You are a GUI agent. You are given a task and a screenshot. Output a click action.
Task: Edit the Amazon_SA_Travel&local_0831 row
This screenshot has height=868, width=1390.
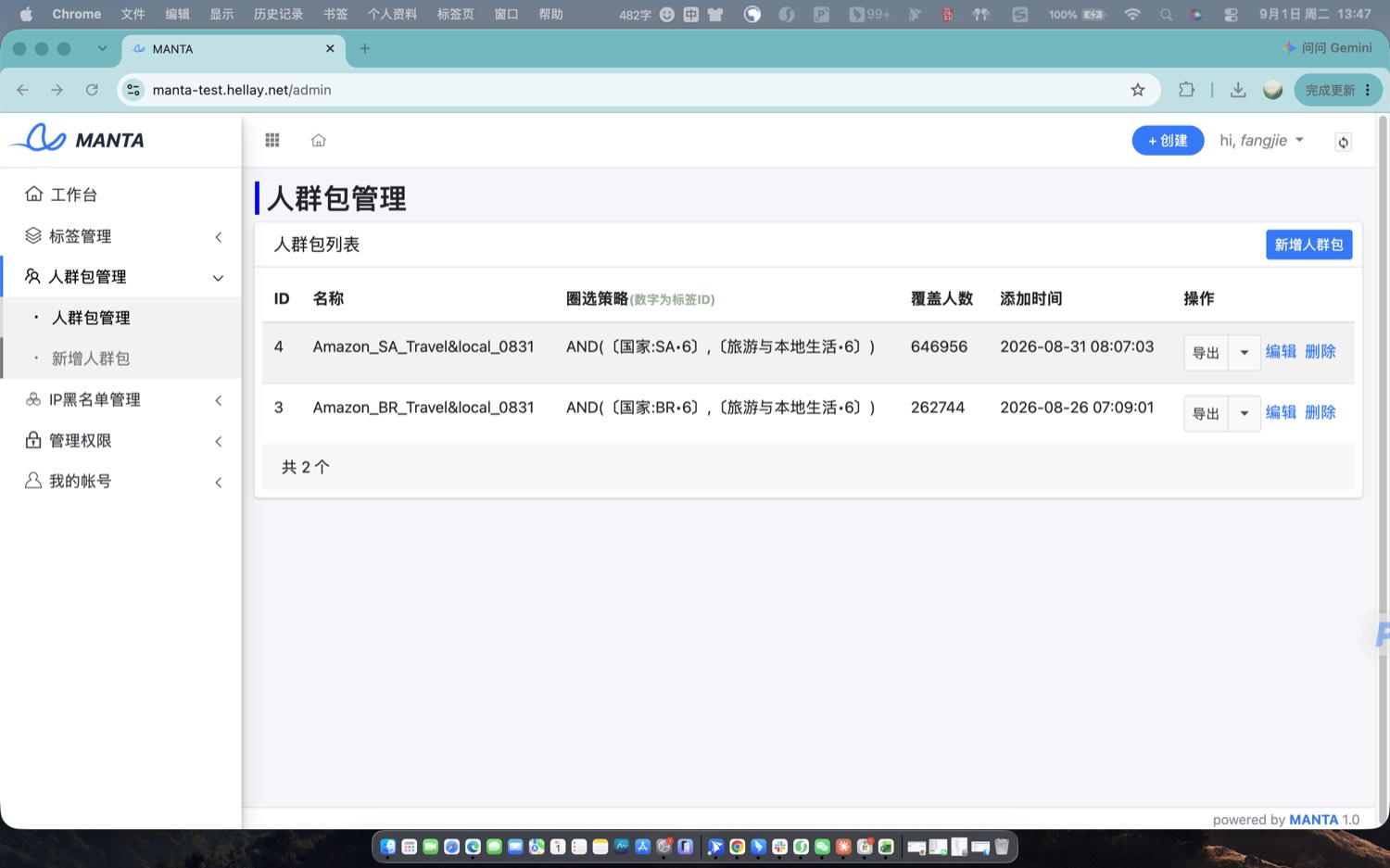click(1281, 351)
